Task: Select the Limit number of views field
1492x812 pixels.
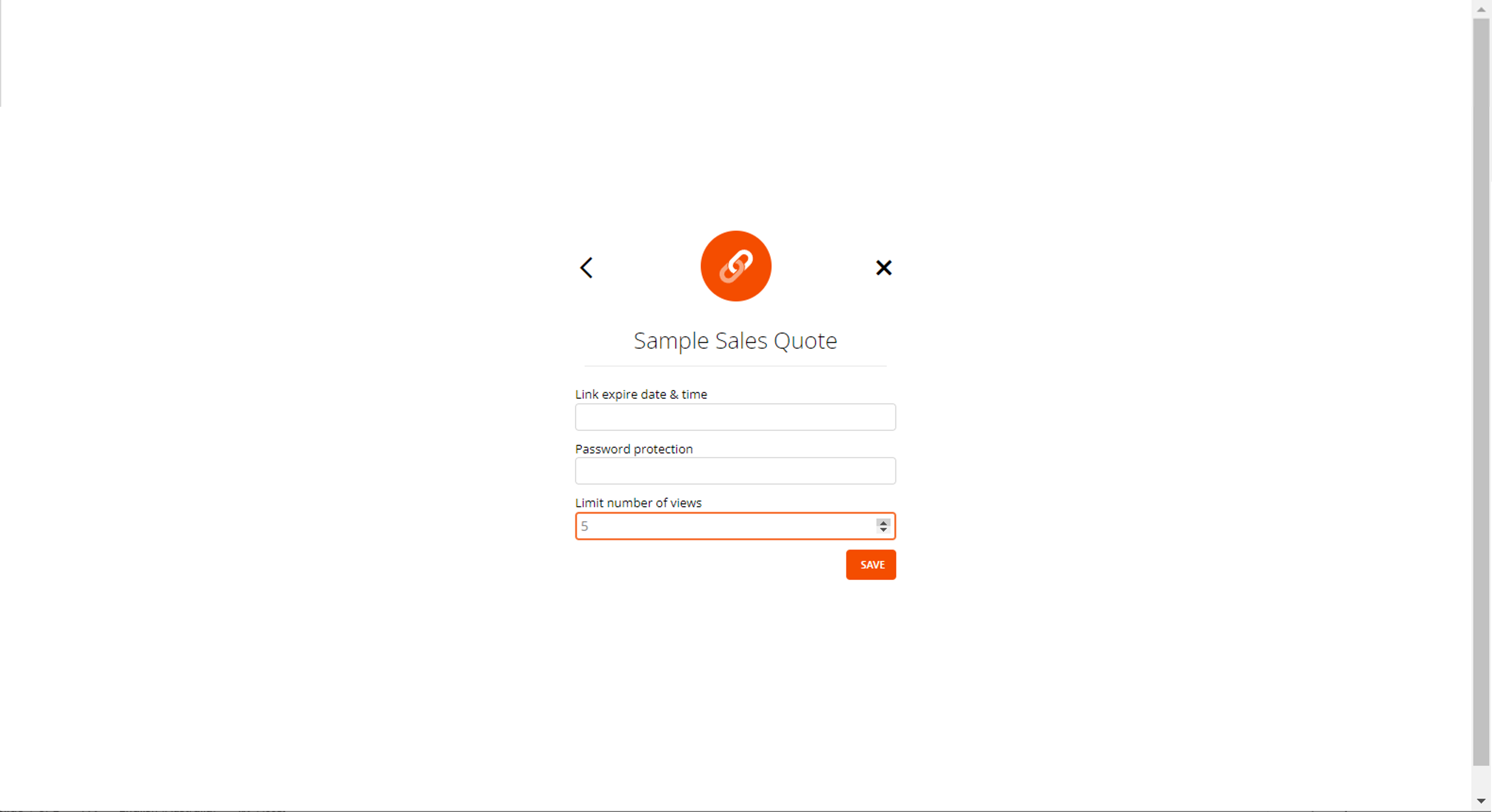Action: 735,526
